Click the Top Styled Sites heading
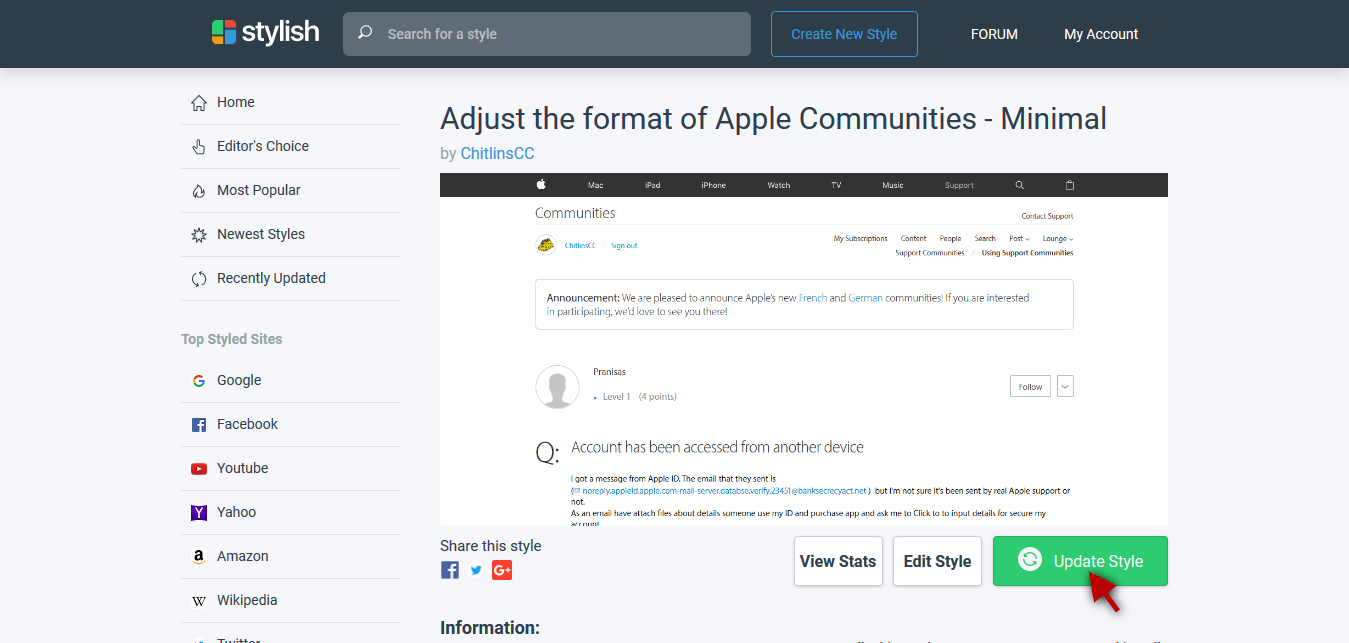This screenshot has width=1349, height=643. point(232,339)
